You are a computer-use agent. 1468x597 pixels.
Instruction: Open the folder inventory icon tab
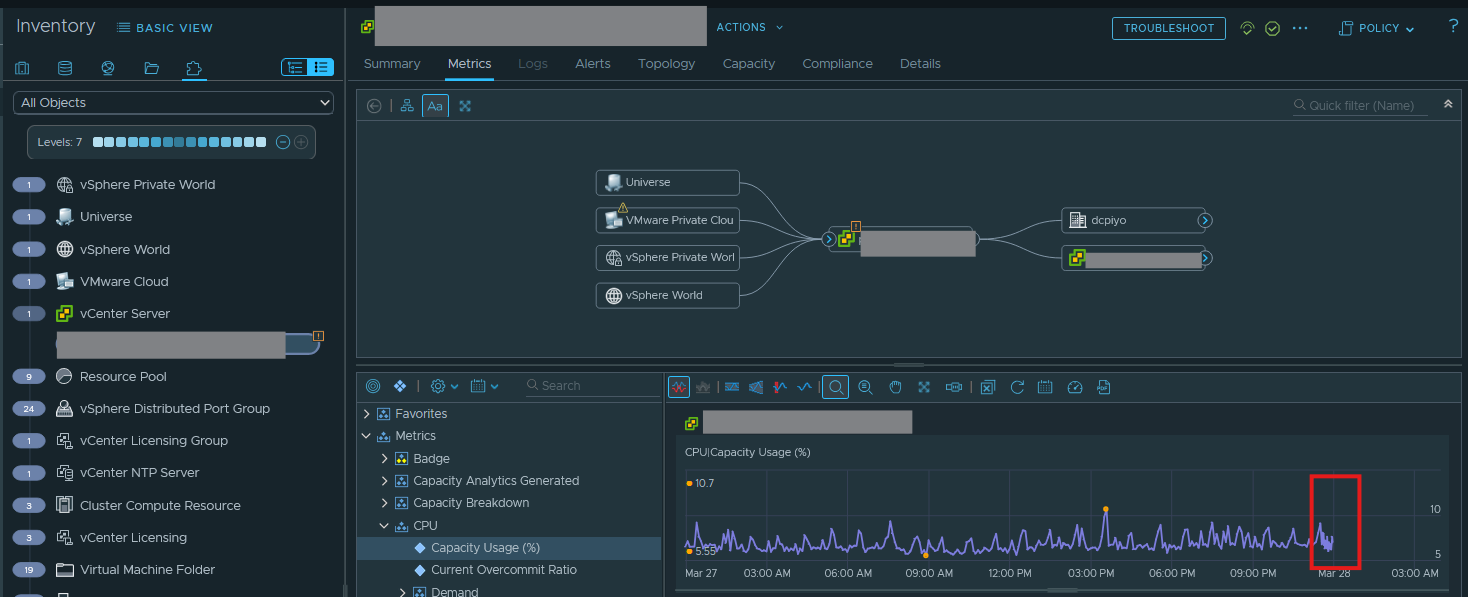click(151, 68)
